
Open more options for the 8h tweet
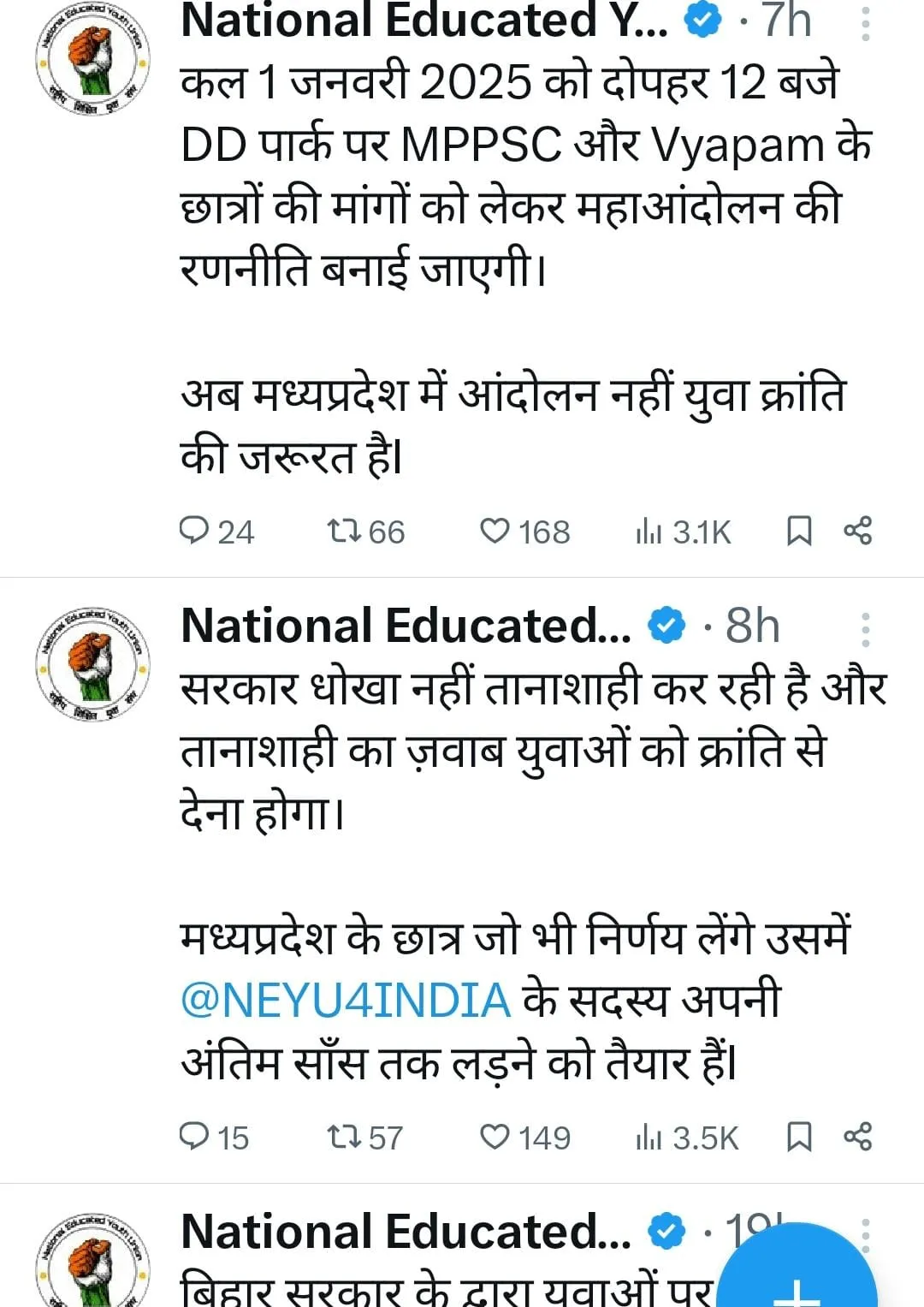coord(866,630)
